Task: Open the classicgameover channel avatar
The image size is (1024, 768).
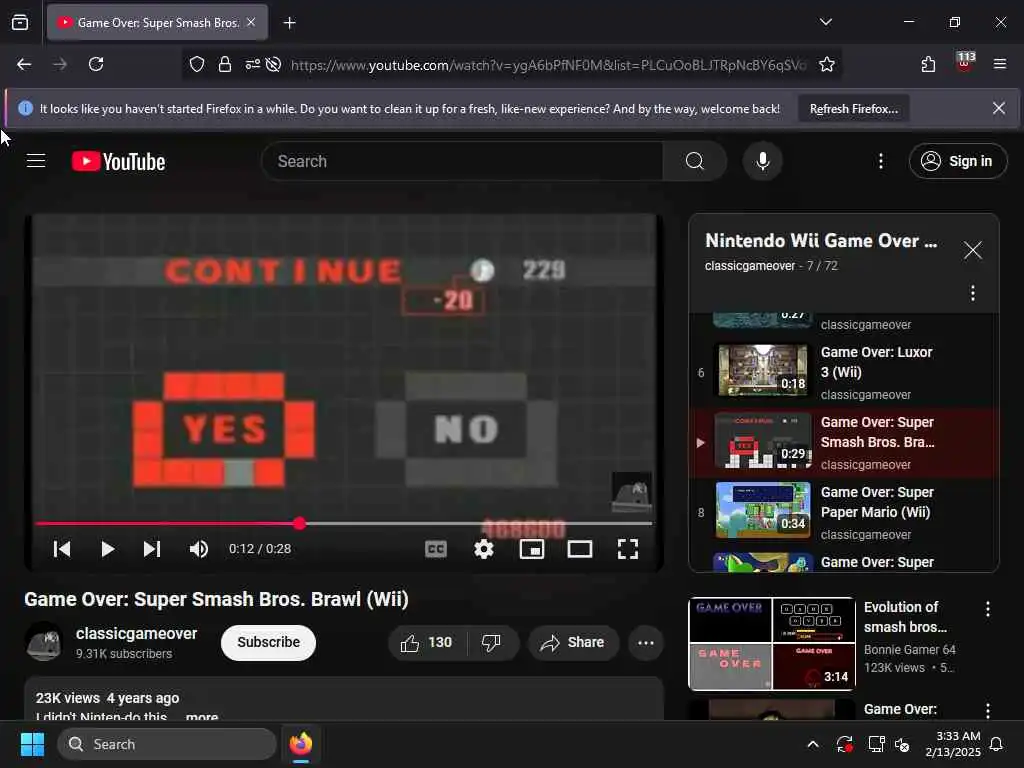Action: [44, 643]
